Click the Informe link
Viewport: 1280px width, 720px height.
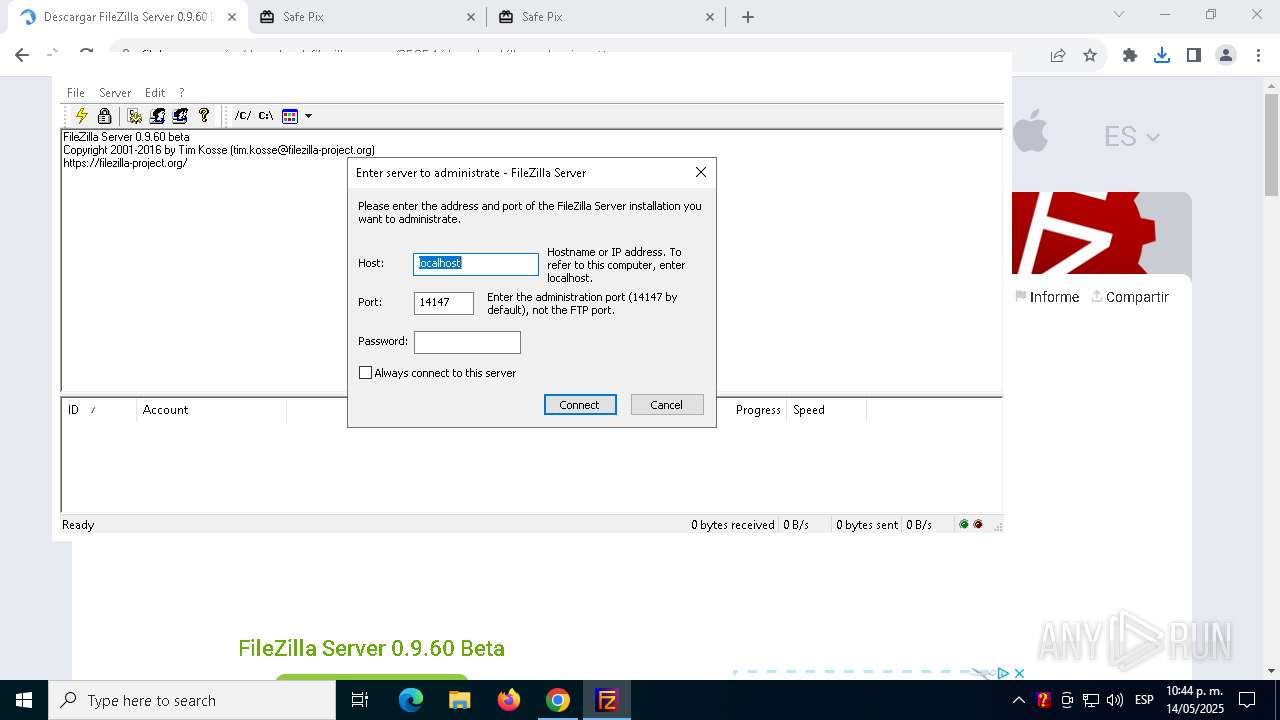1047,297
